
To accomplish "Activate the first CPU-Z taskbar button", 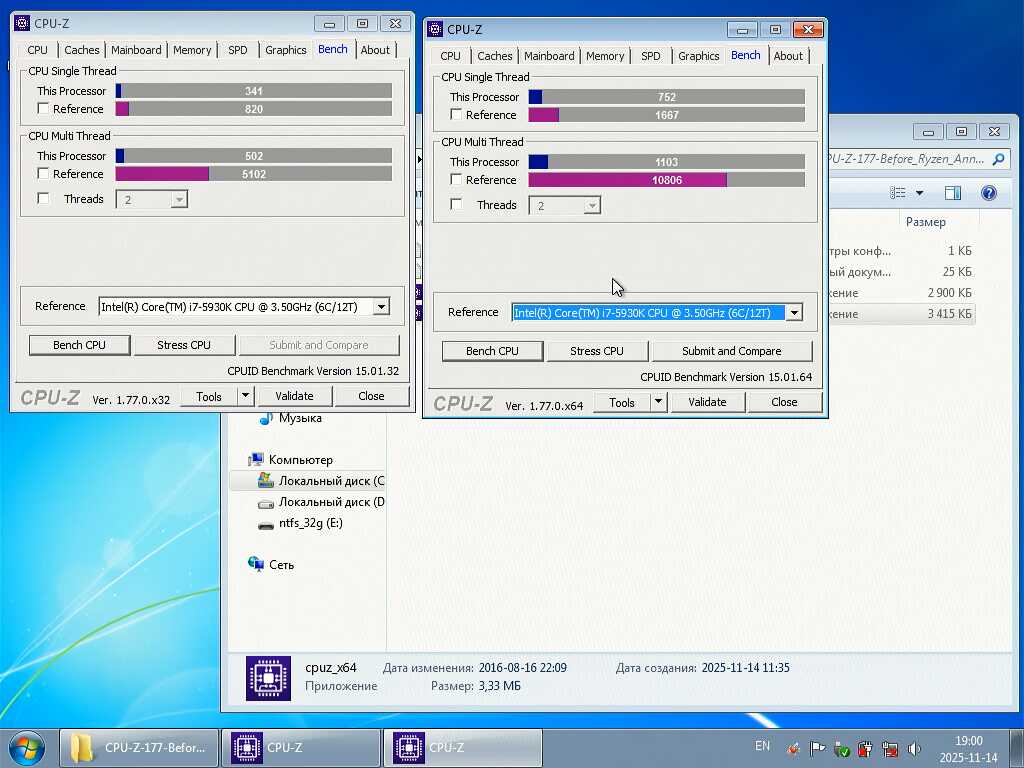I will [x=300, y=748].
